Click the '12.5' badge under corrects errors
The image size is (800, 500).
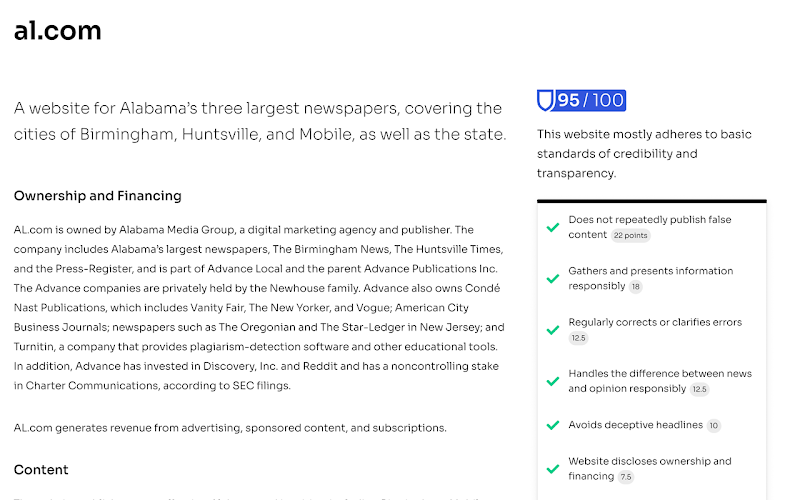pos(579,338)
